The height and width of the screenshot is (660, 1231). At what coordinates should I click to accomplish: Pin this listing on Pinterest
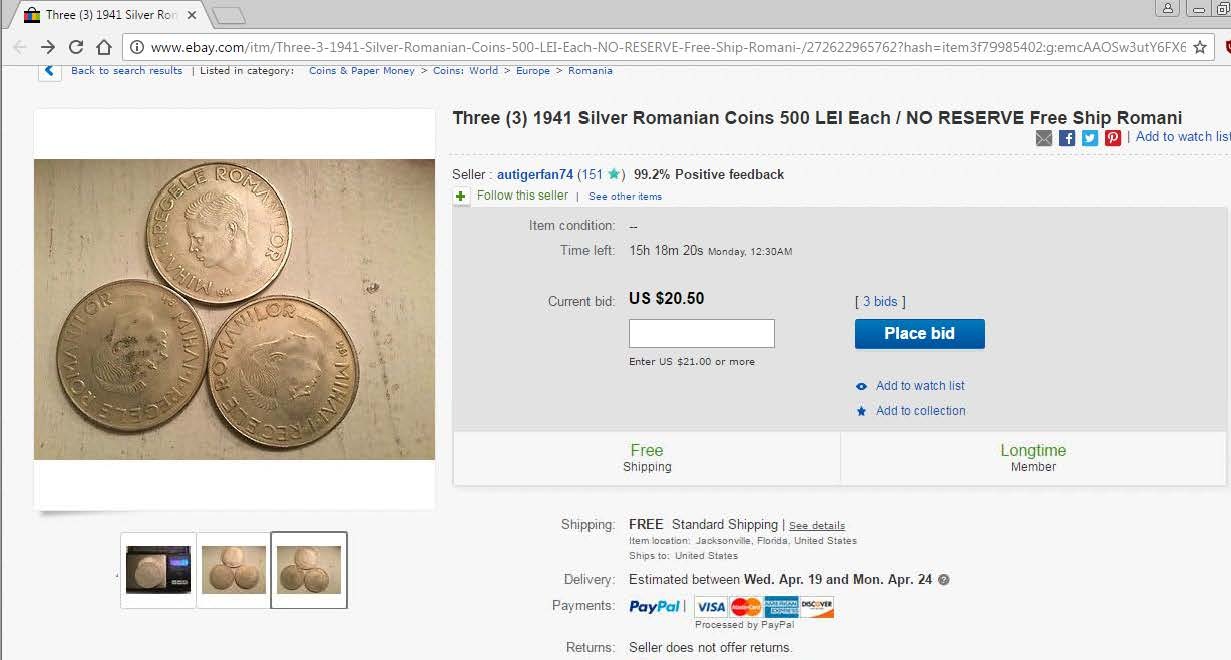coord(1113,138)
